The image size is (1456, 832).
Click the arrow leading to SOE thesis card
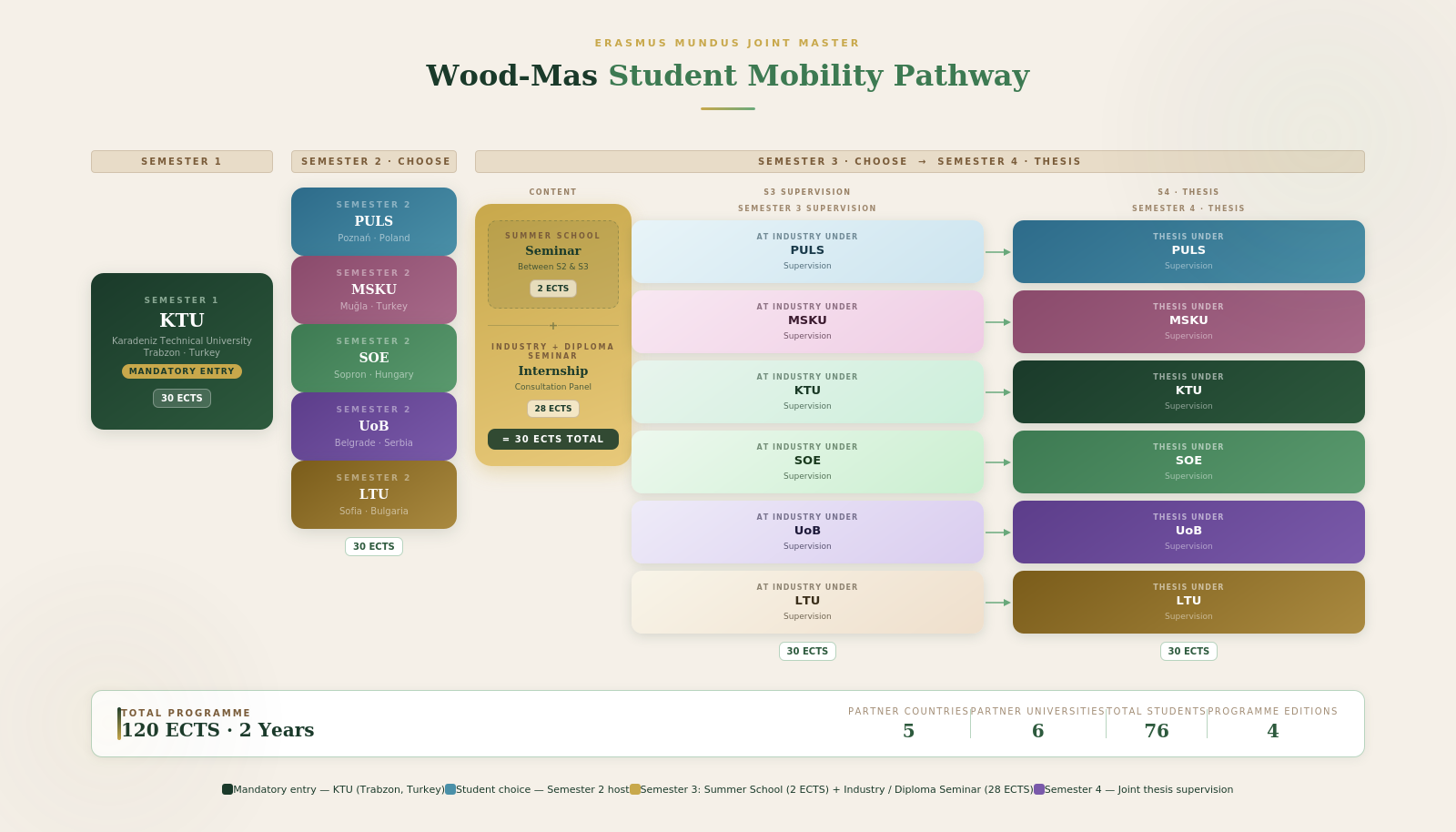pyautogui.click(x=997, y=462)
